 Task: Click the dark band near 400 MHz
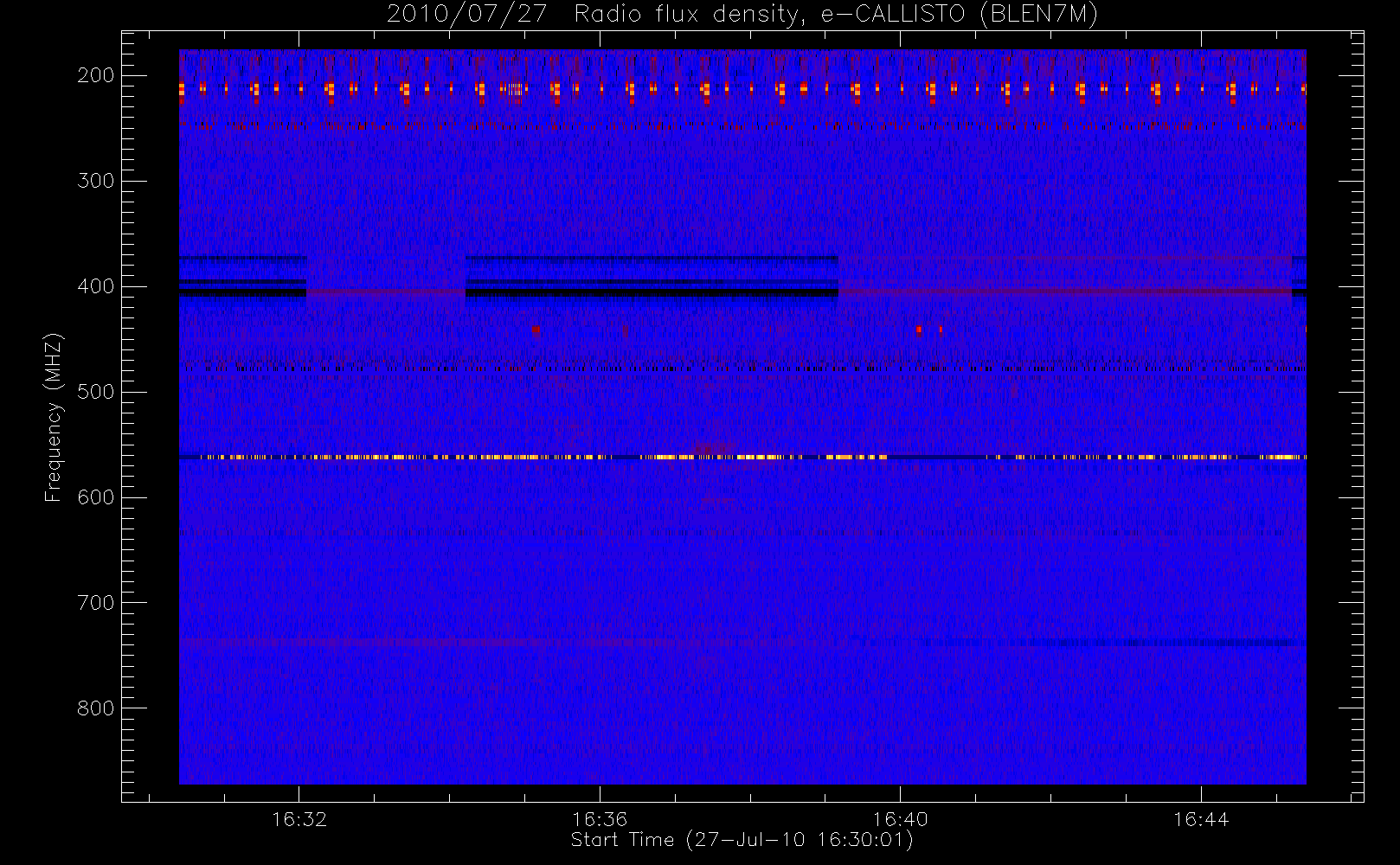(652, 293)
